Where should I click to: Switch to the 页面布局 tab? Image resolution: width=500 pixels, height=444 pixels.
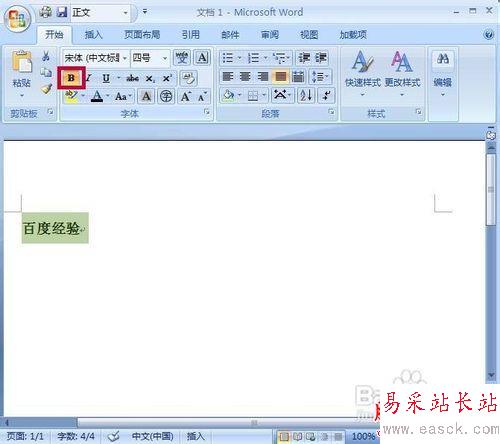pyautogui.click(x=142, y=34)
